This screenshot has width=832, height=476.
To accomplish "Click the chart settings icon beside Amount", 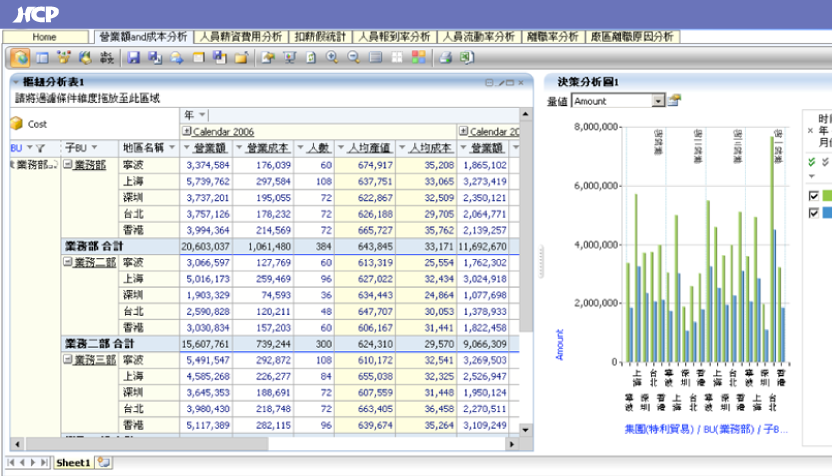I will point(675,100).
